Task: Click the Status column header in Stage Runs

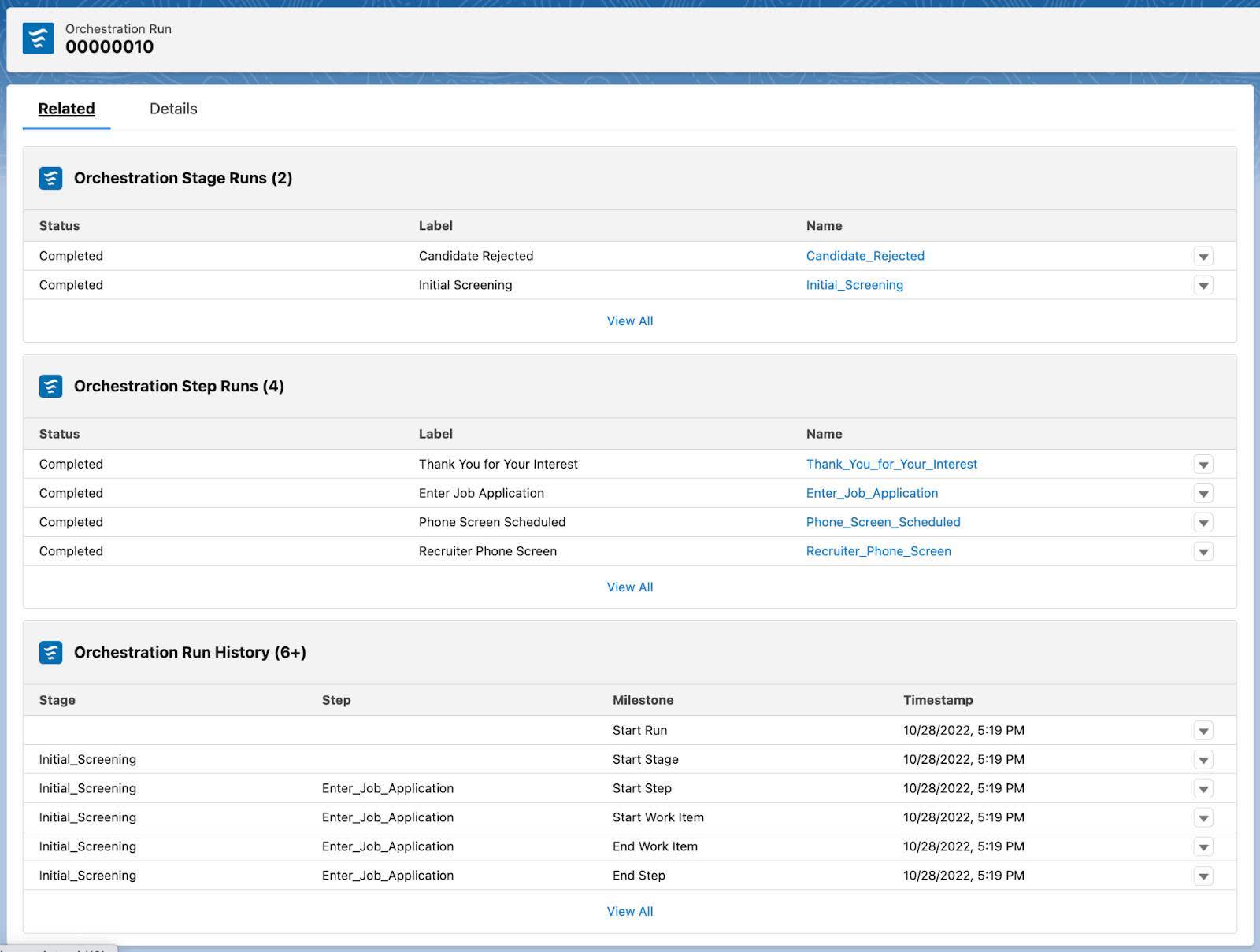Action: coord(59,226)
